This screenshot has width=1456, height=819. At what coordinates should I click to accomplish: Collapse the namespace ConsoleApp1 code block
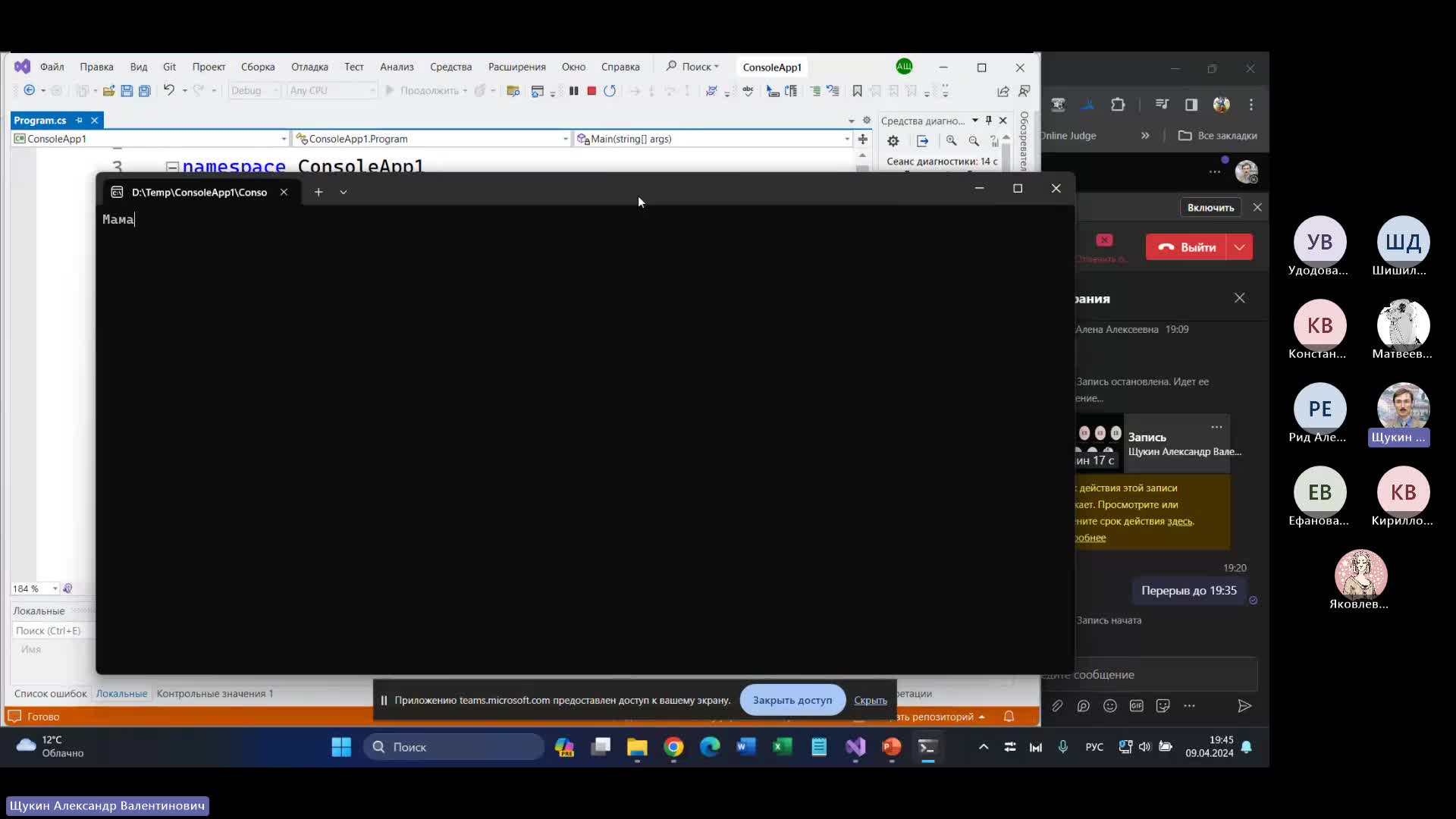tap(172, 167)
